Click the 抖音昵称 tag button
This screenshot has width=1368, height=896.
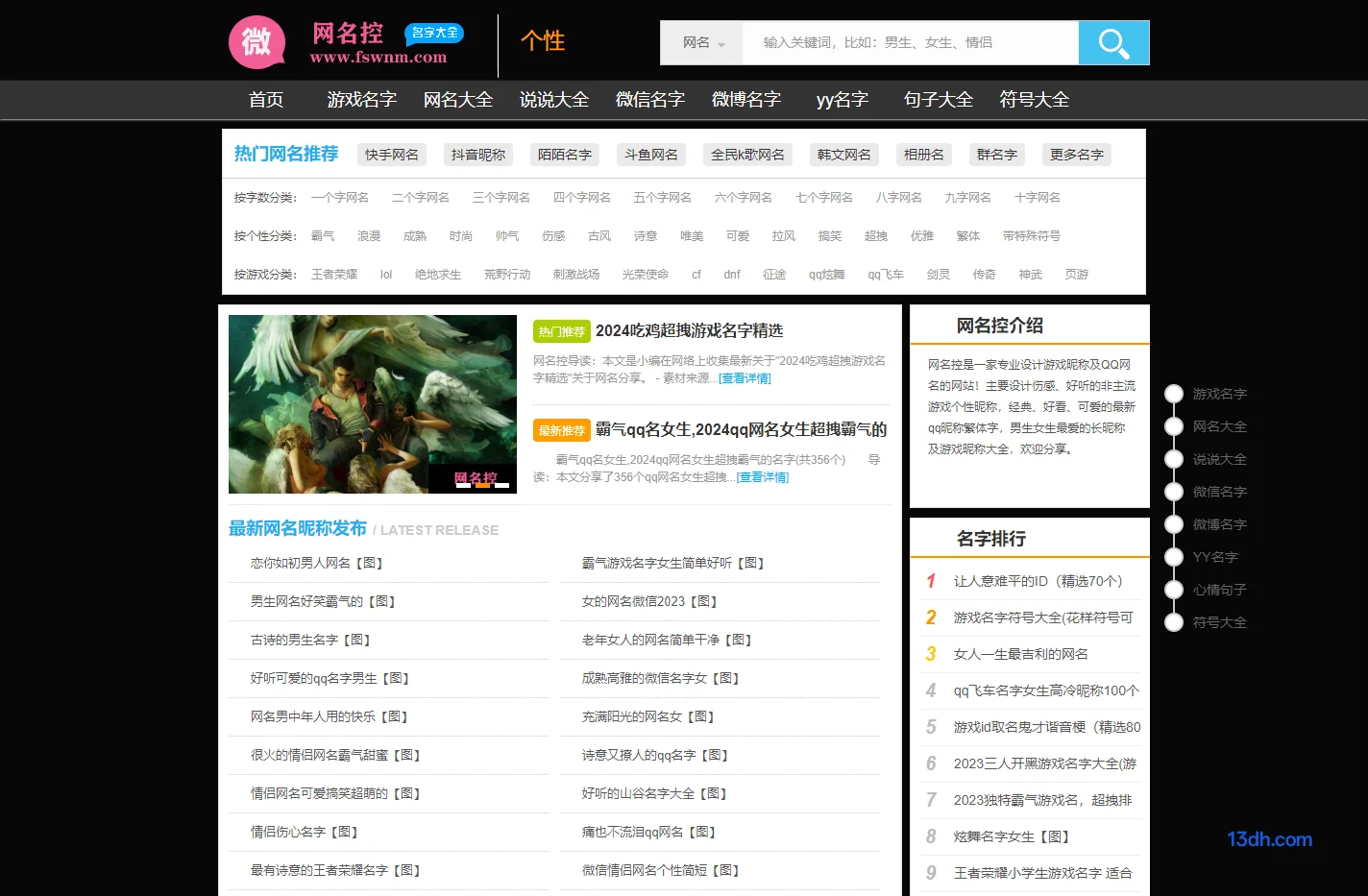(478, 155)
